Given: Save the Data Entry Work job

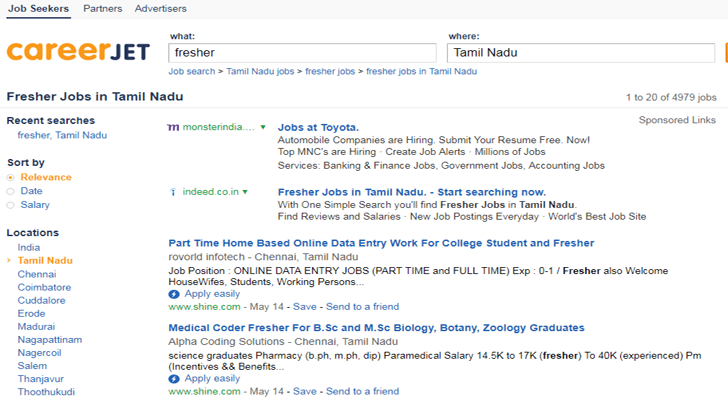Looking at the screenshot, I should (305, 307).
